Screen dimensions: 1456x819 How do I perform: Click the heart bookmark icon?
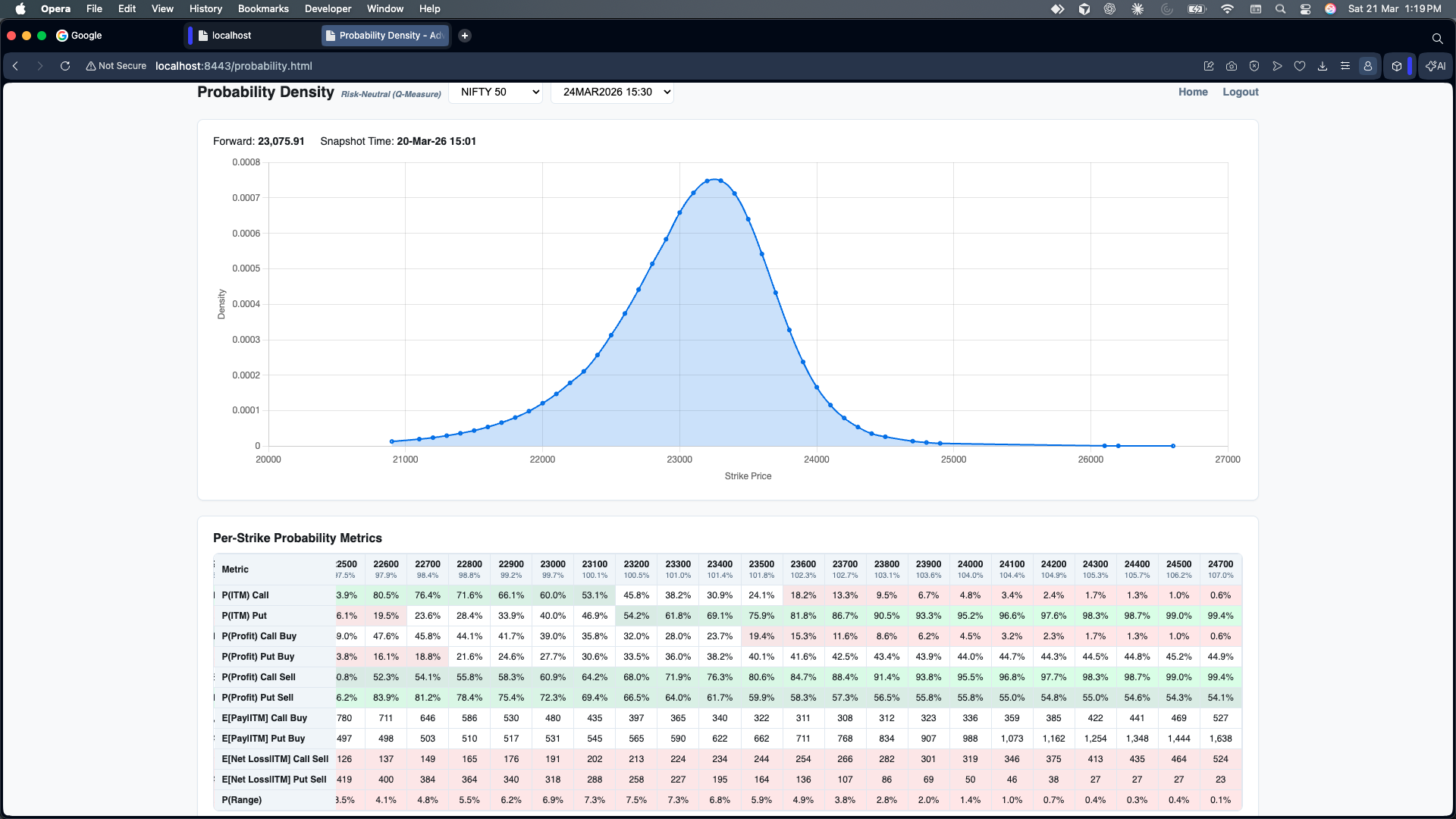coord(1300,66)
